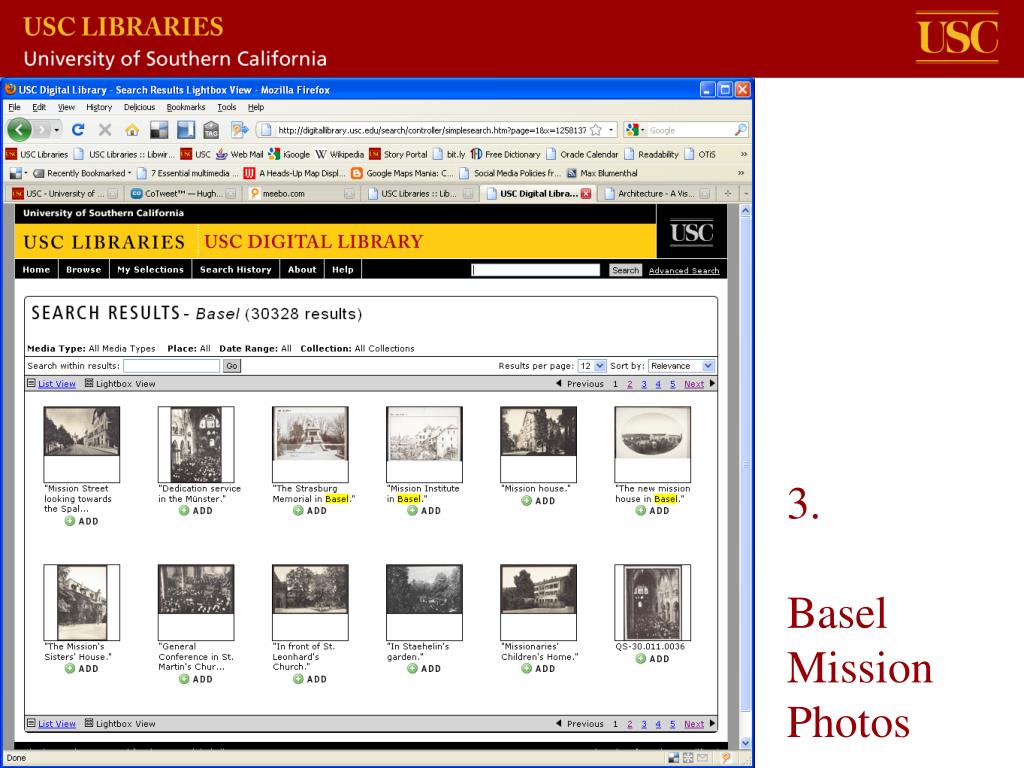The width and height of the screenshot is (1024, 768).
Task: Open the Tools menu
Action: pyautogui.click(x=227, y=107)
